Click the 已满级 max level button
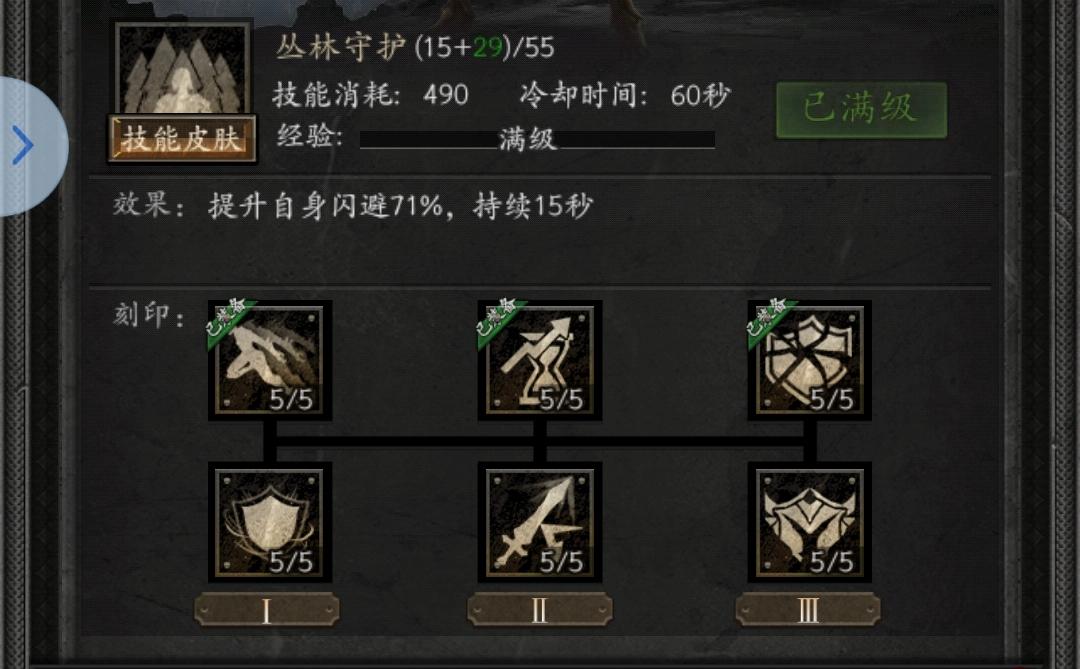Viewport: 1080px width, 669px height. (x=861, y=110)
